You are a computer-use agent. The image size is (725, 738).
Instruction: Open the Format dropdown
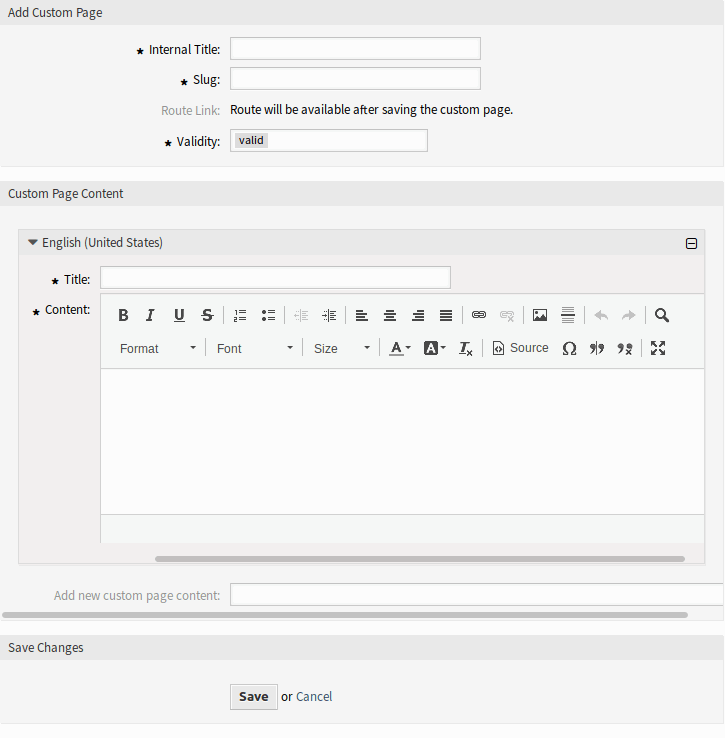[x=158, y=348]
